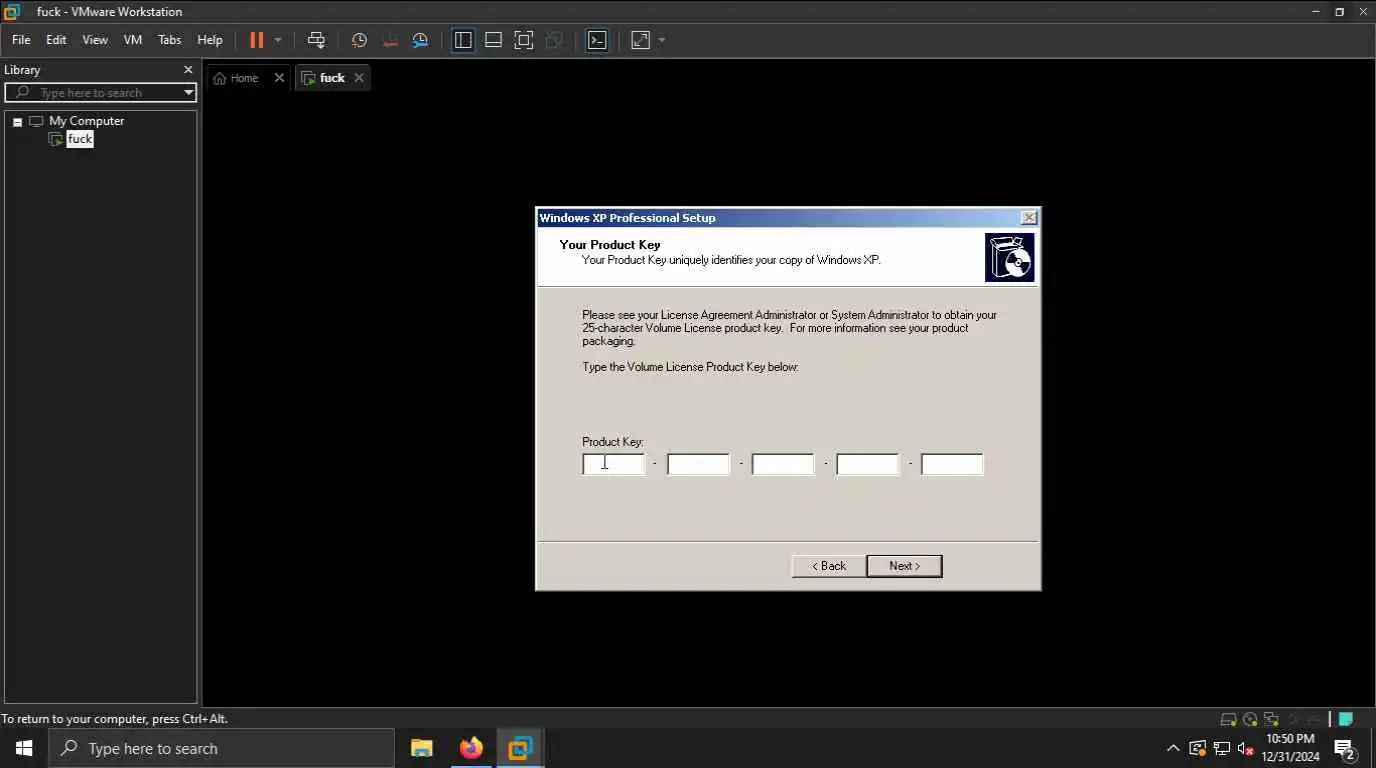Click the stretch guest display icon
The width and height of the screenshot is (1376, 768).
click(x=640, y=40)
